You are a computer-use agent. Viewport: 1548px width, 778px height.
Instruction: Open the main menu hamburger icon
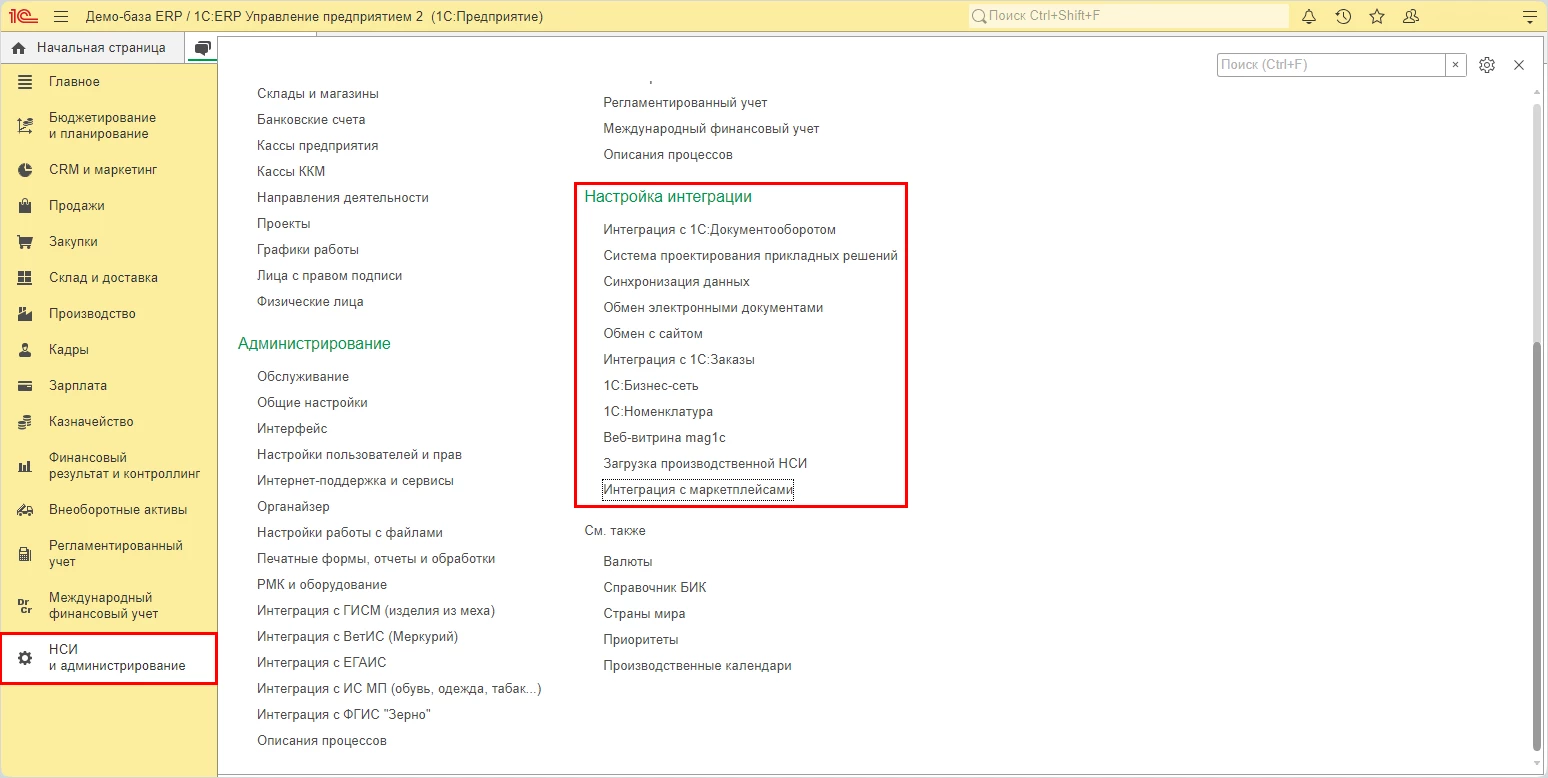click(x=61, y=17)
